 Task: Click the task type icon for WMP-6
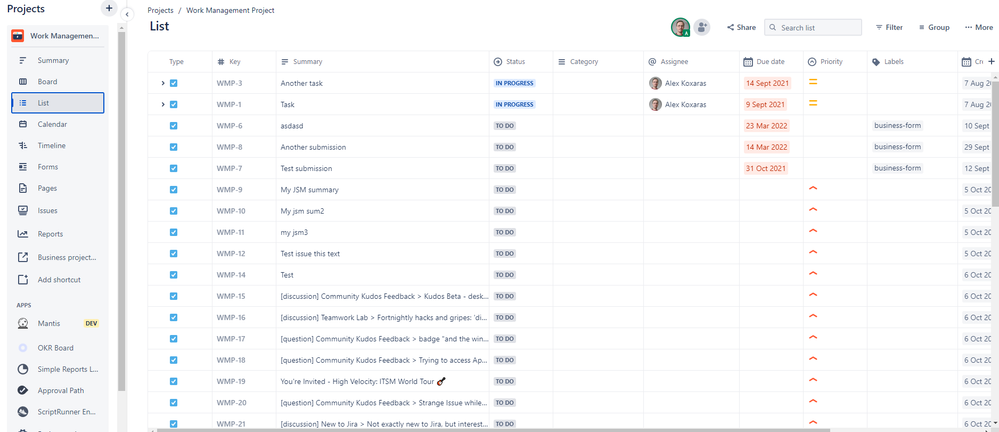tap(173, 126)
